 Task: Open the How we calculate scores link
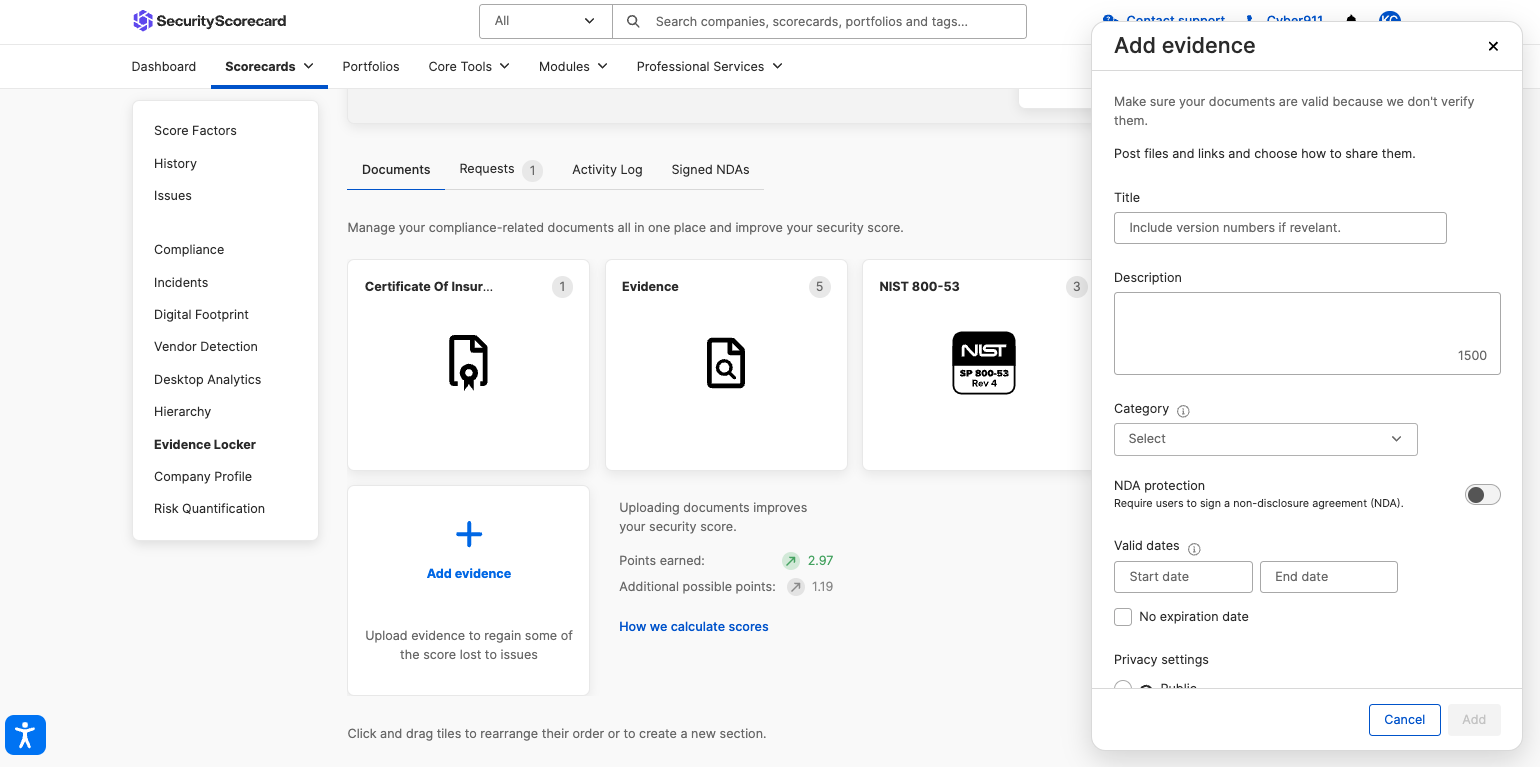coord(694,627)
